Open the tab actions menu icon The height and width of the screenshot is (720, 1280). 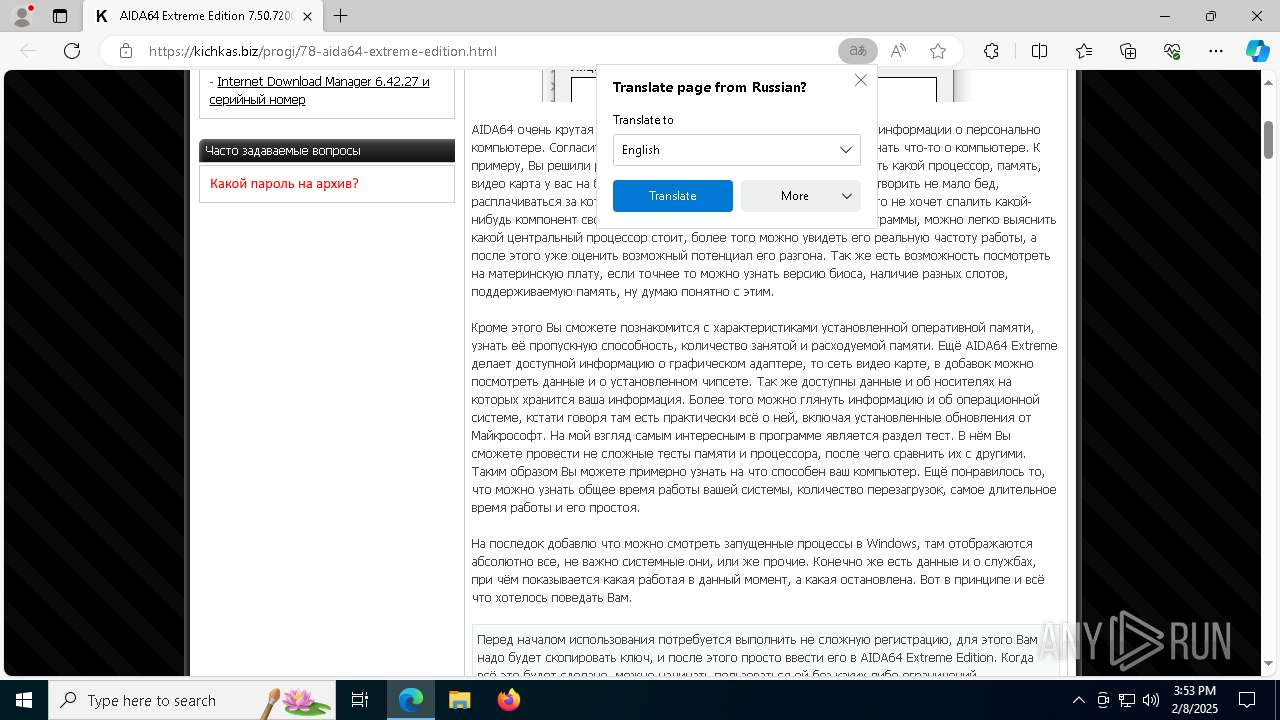60,16
